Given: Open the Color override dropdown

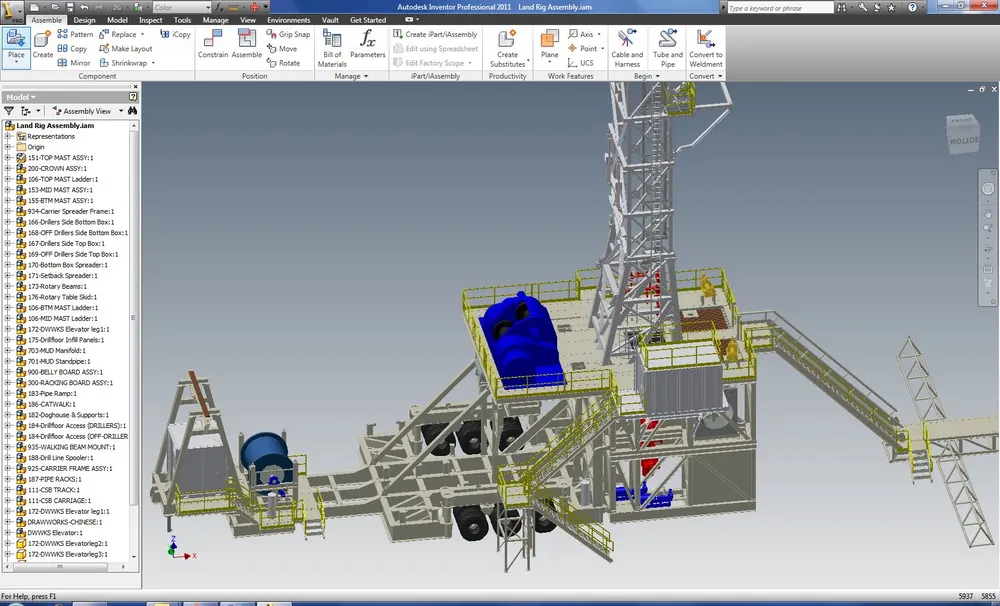Looking at the screenshot, I should 207,8.
